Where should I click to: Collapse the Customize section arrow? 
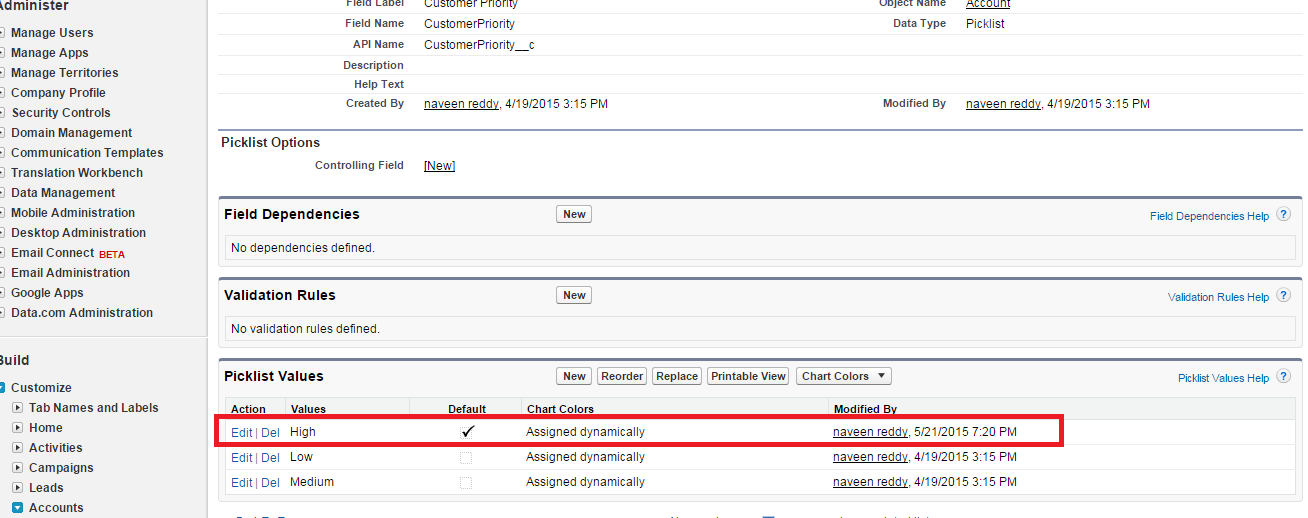click(x=2, y=388)
